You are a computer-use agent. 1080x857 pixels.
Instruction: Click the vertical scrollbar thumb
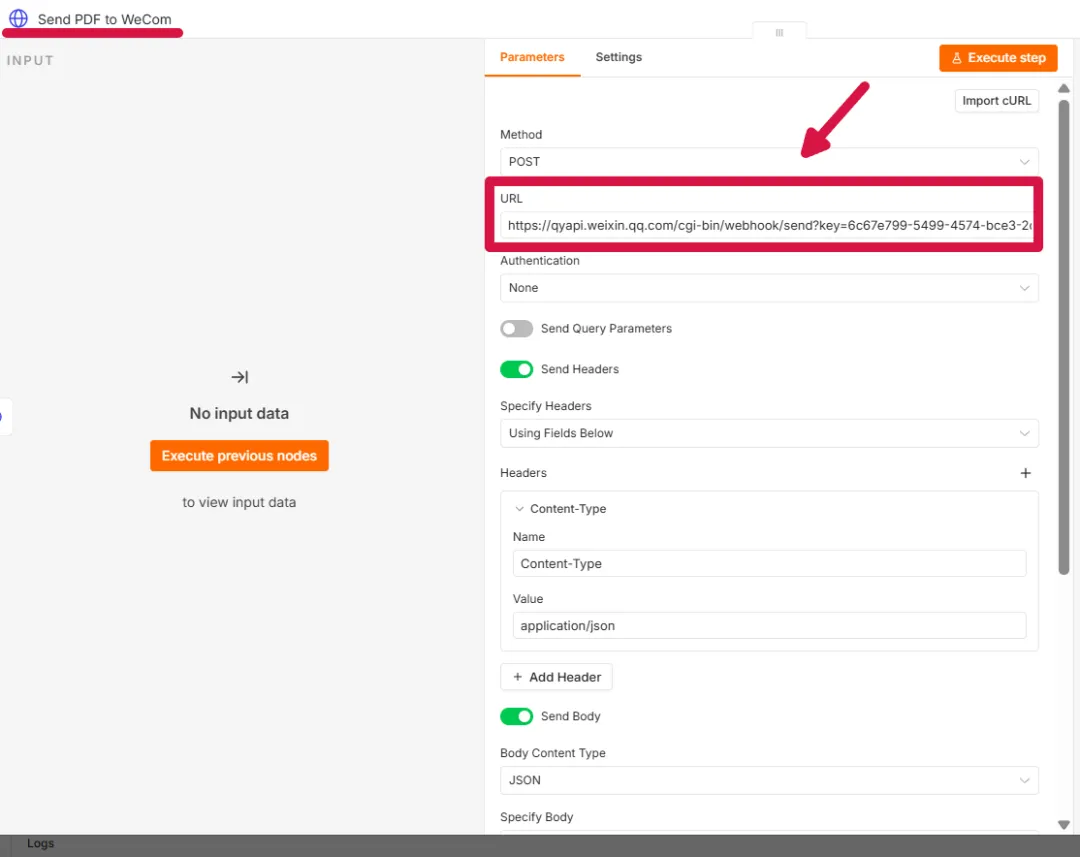tap(1063, 338)
